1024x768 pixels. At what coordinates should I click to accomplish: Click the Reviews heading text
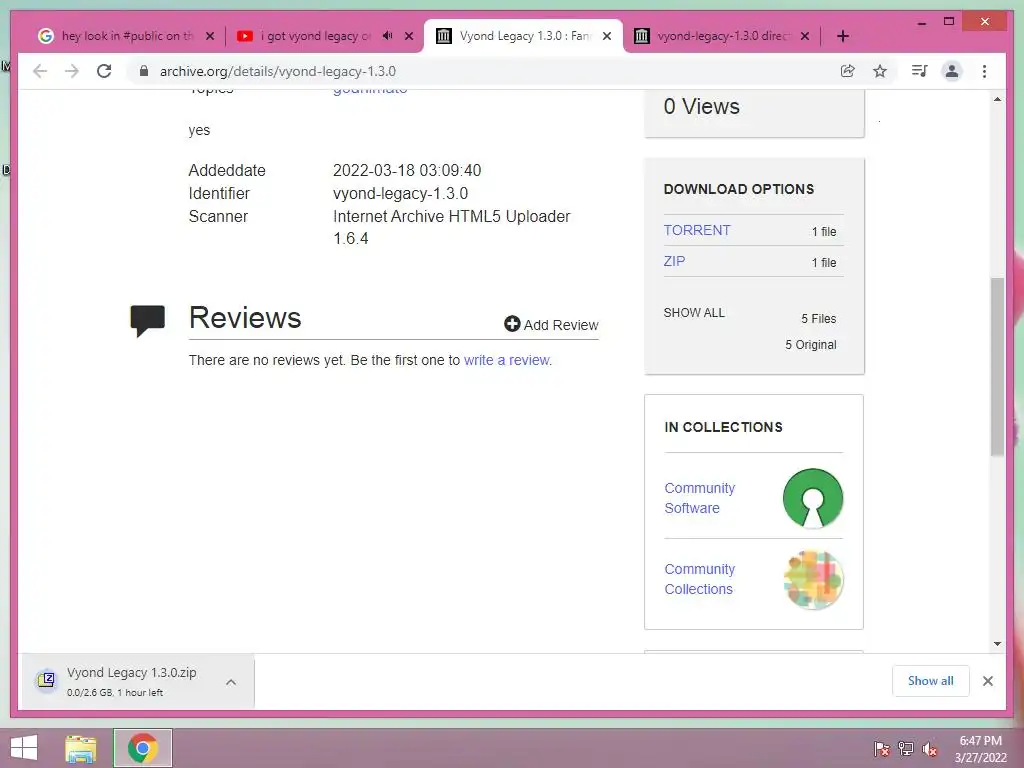[245, 318]
